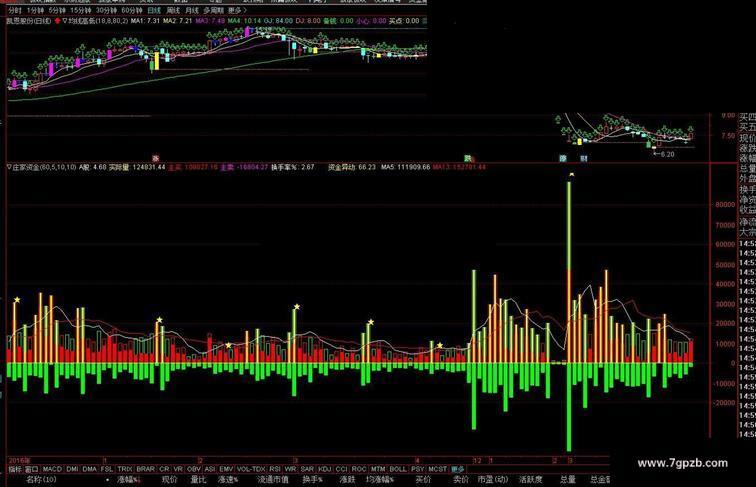756x487 pixels.
Task: Click the 换手率% 2.67 readout
Action: coord(293,167)
